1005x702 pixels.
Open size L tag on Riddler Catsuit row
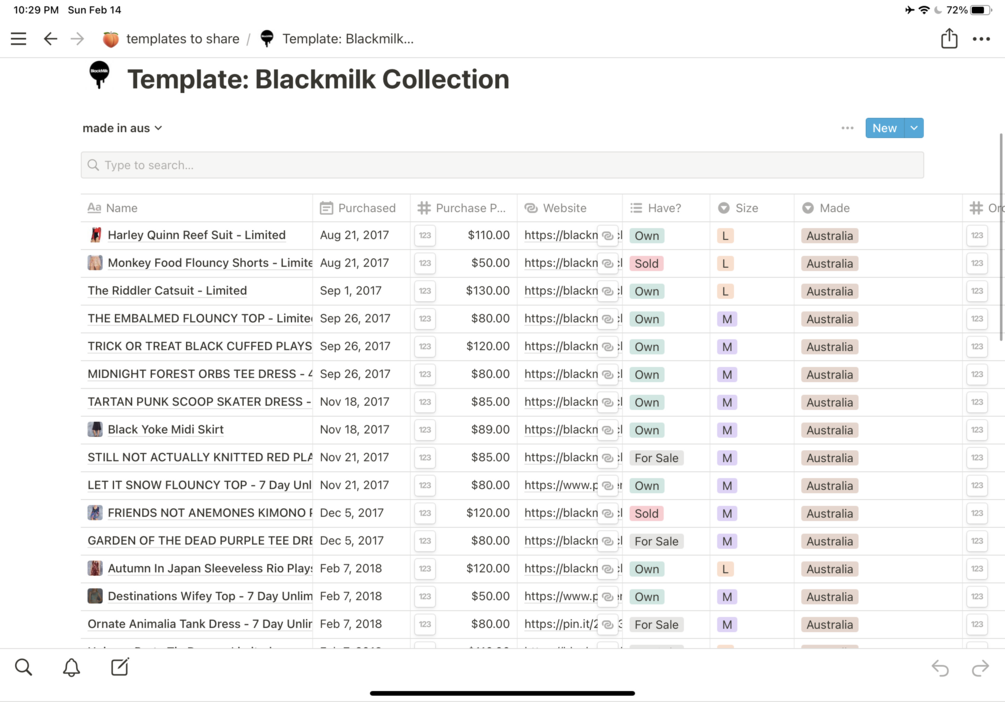[x=725, y=291]
